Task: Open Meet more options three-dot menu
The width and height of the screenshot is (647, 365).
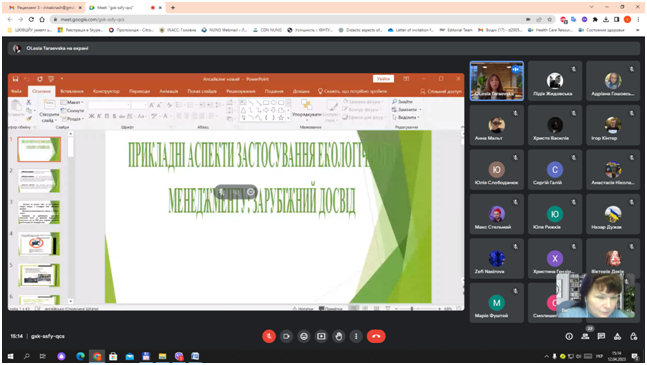Action: click(356, 336)
